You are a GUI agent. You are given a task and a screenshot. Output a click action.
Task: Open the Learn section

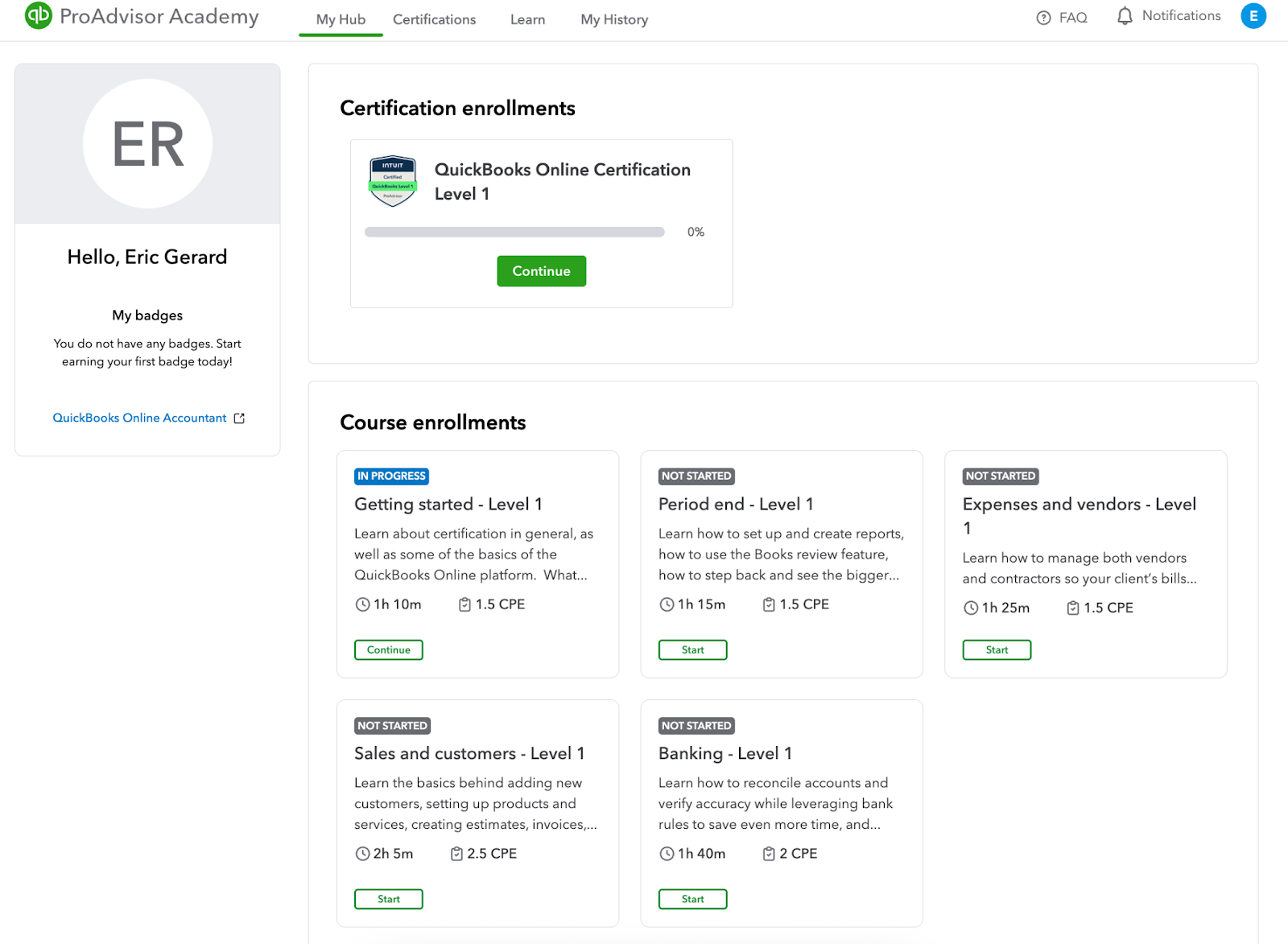click(x=527, y=19)
